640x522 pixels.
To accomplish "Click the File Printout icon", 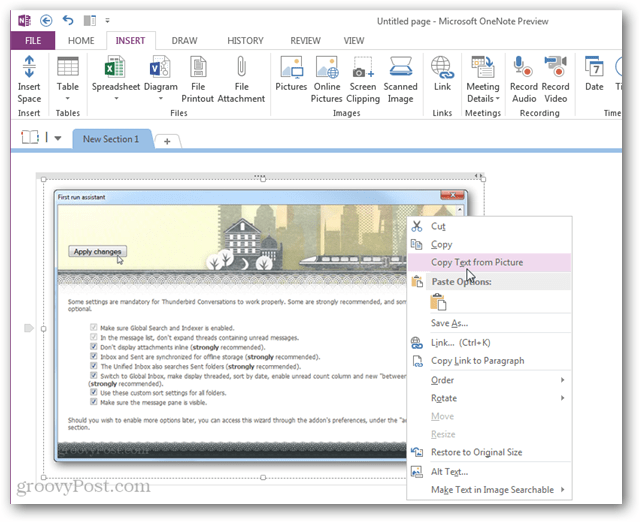I will pos(198,67).
